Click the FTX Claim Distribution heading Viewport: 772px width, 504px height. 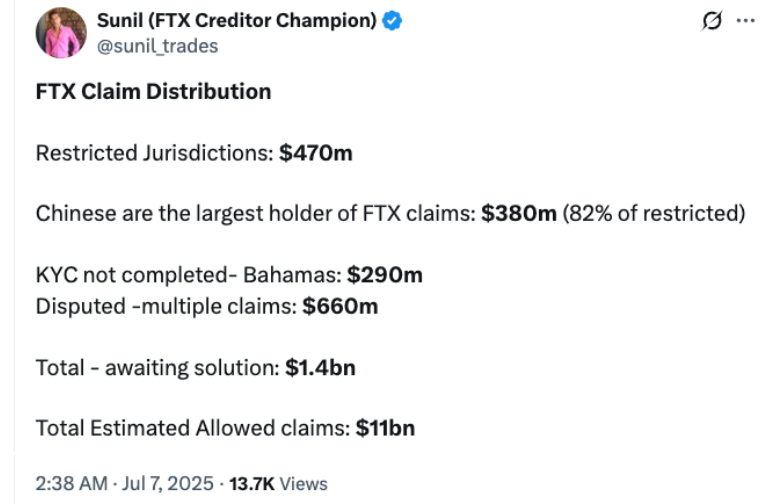153,92
